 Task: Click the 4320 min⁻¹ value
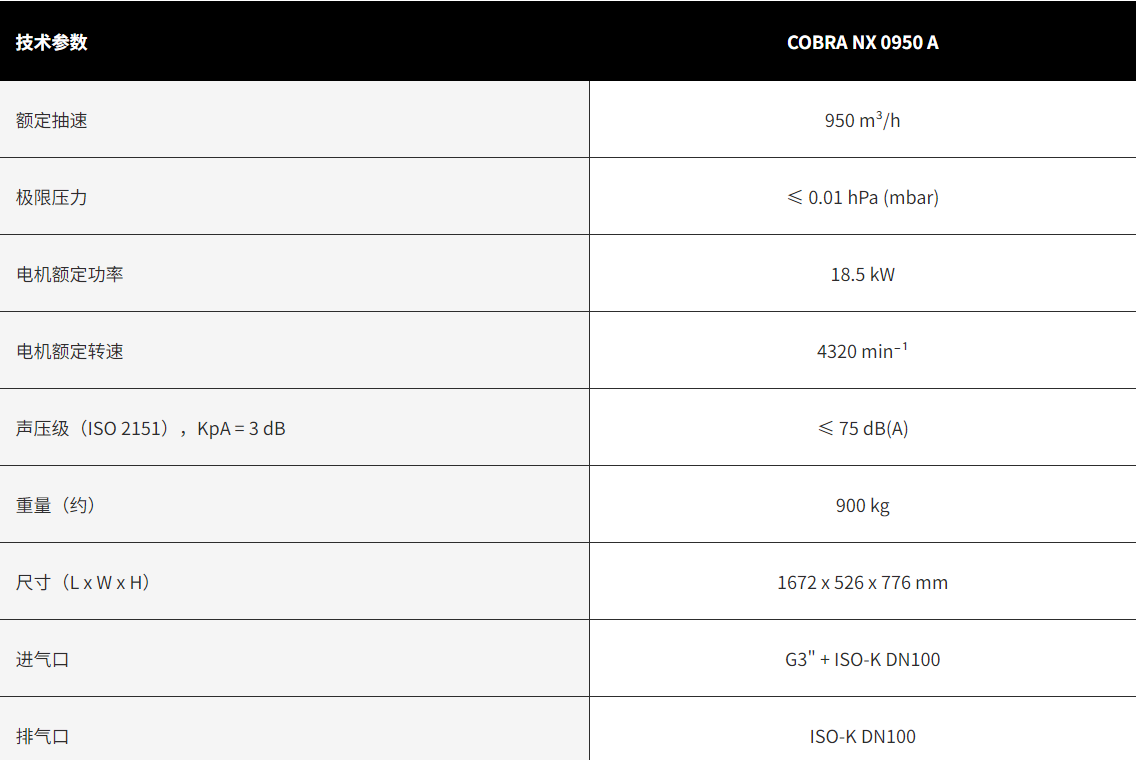click(x=862, y=351)
